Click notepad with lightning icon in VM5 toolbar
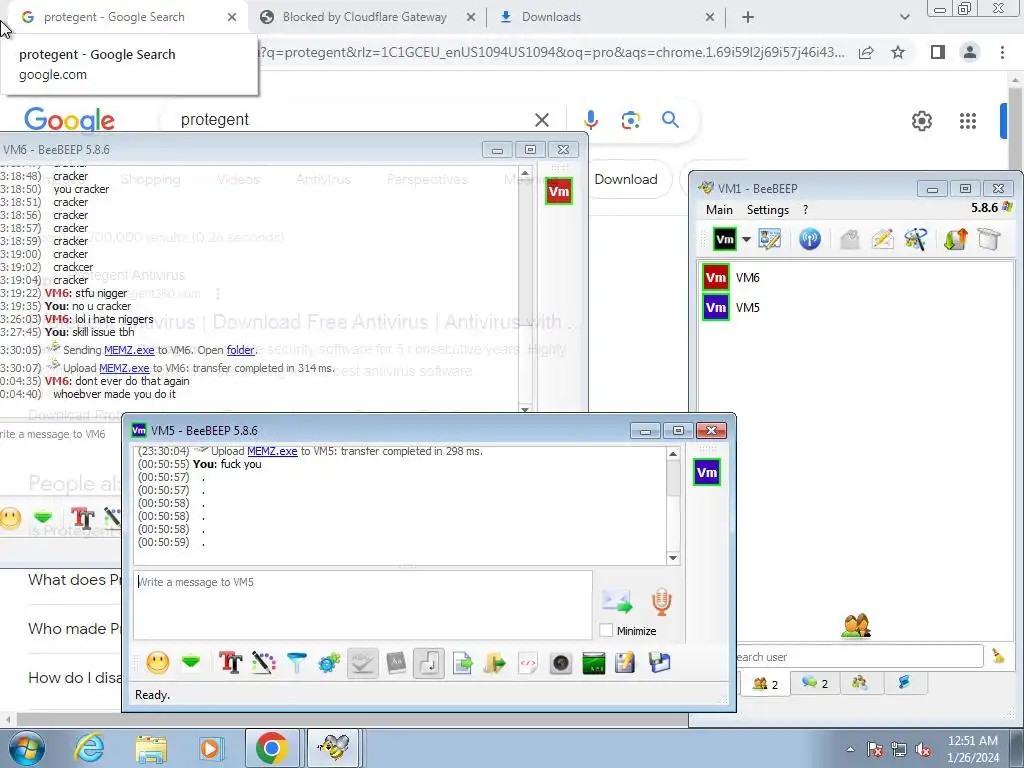This screenshot has width=1024, height=768. pos(625,664)
